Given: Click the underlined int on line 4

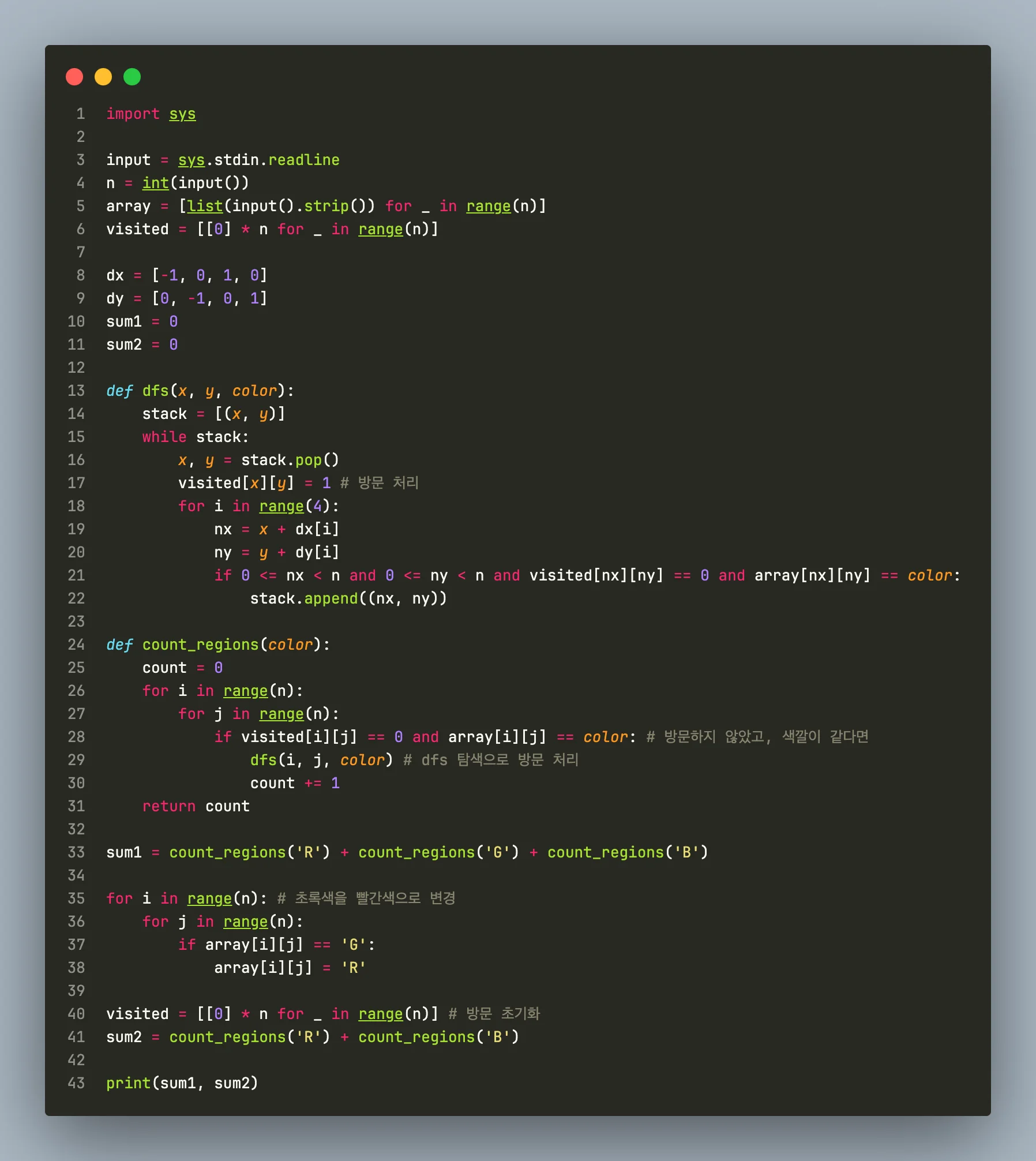Looking at the screenshot, I should point(155,183).
